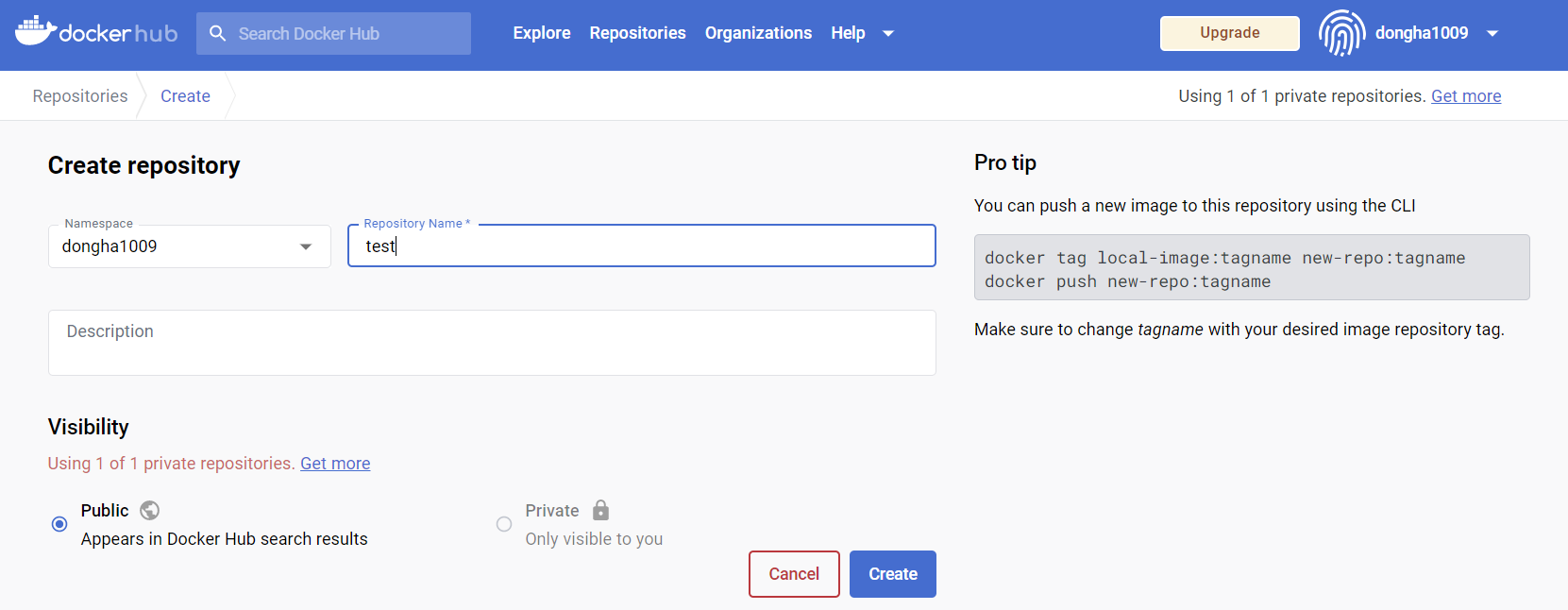
Task: Click the Create breadcrumb
Action: tap(185, 96)
